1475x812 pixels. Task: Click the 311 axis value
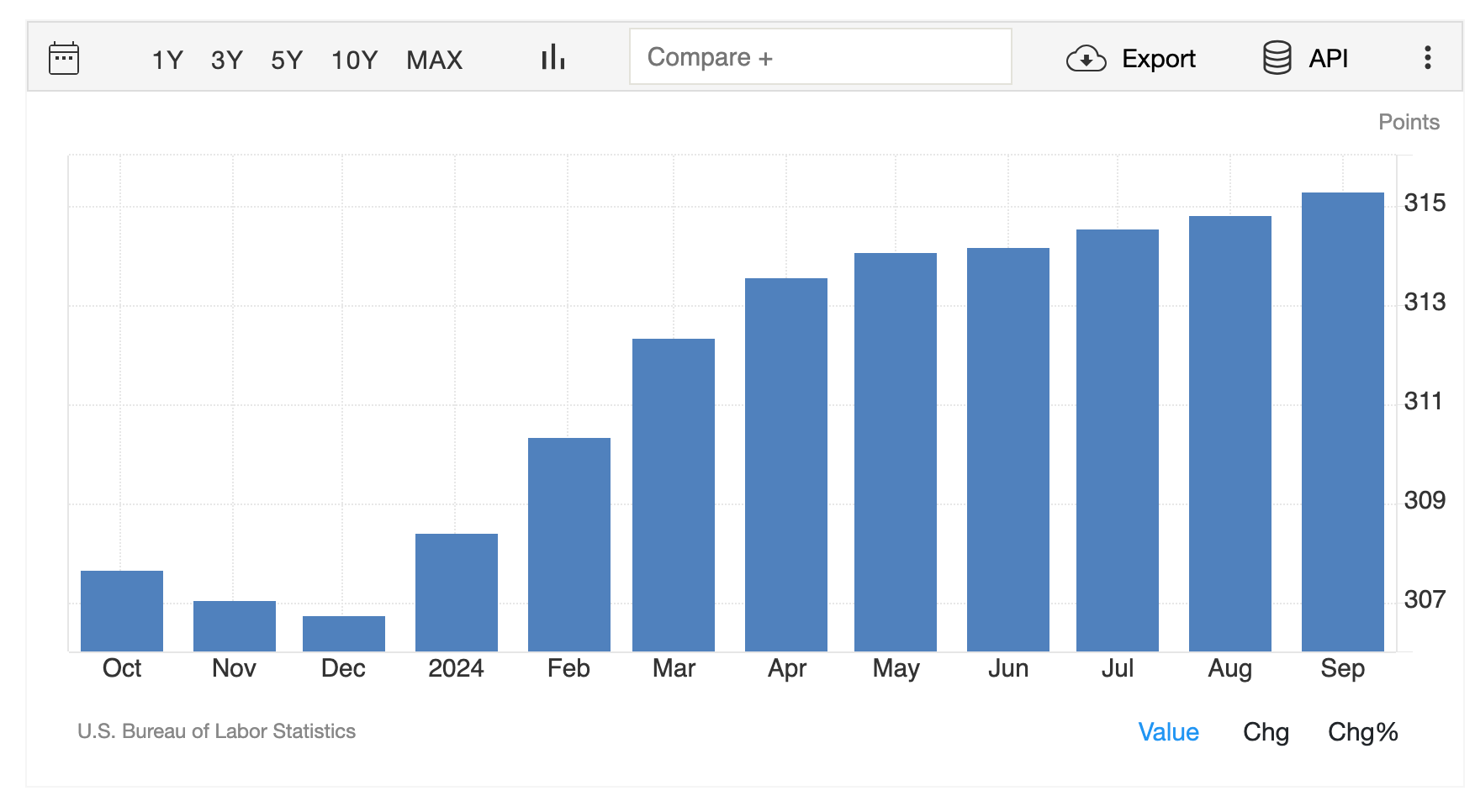(x=1425, y=401)
